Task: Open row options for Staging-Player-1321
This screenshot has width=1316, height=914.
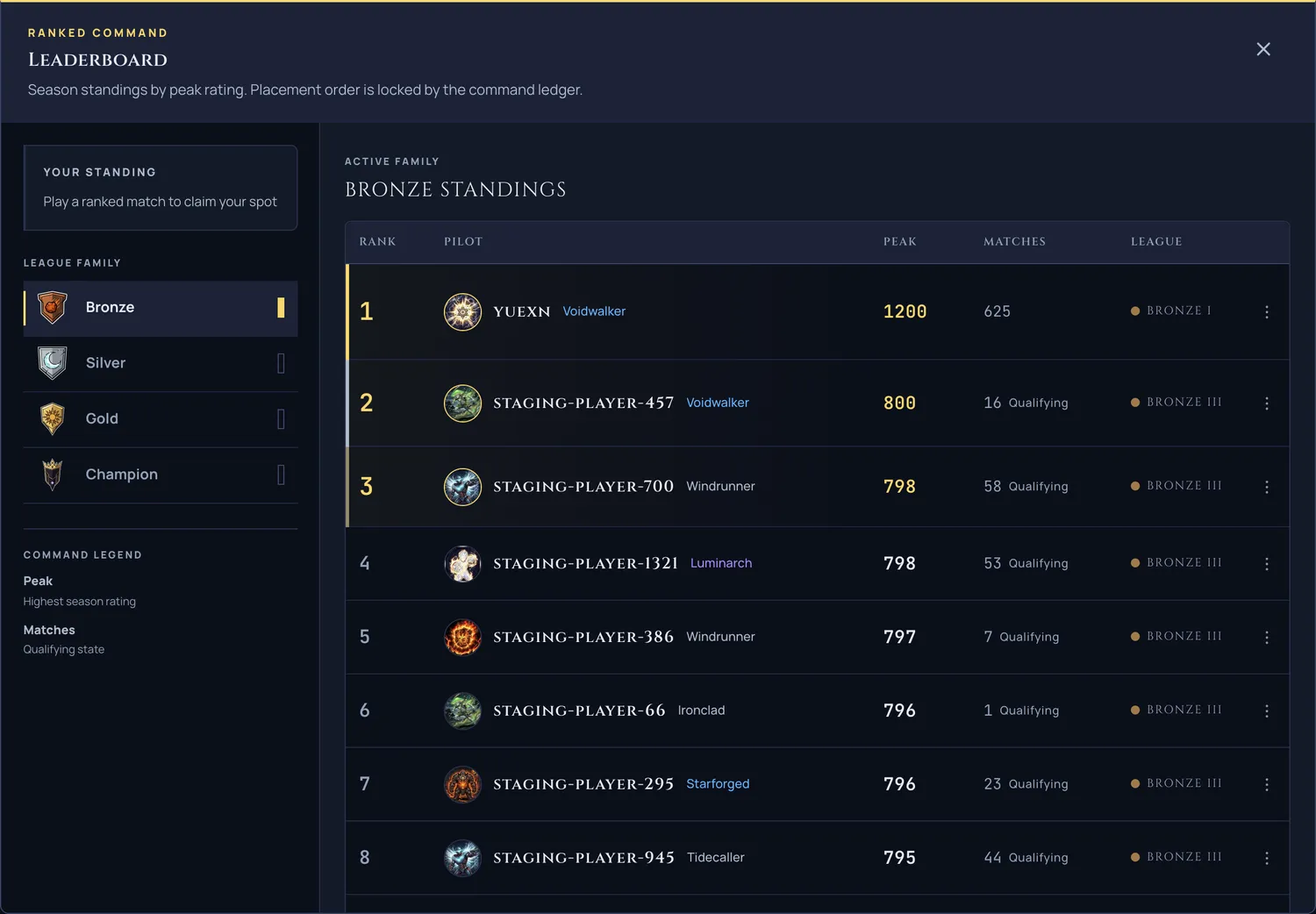Action: (x=1267, y=564)
